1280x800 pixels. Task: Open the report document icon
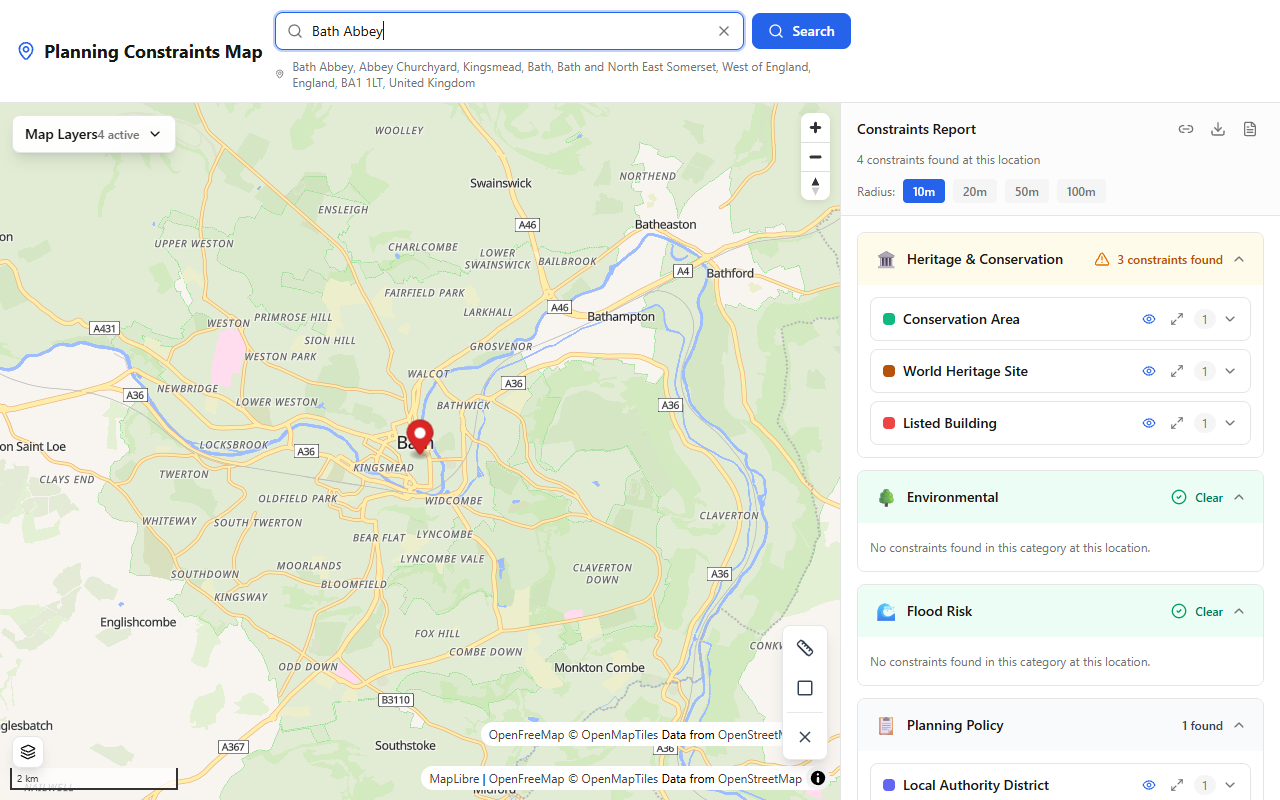[1250, 129]
